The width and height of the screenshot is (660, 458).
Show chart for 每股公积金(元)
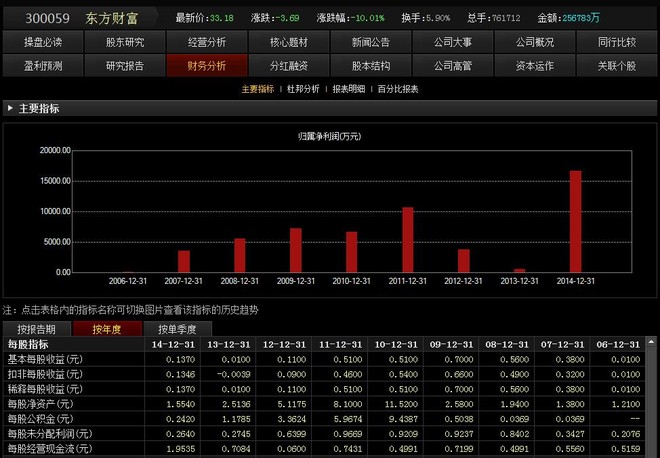point(40,419)
